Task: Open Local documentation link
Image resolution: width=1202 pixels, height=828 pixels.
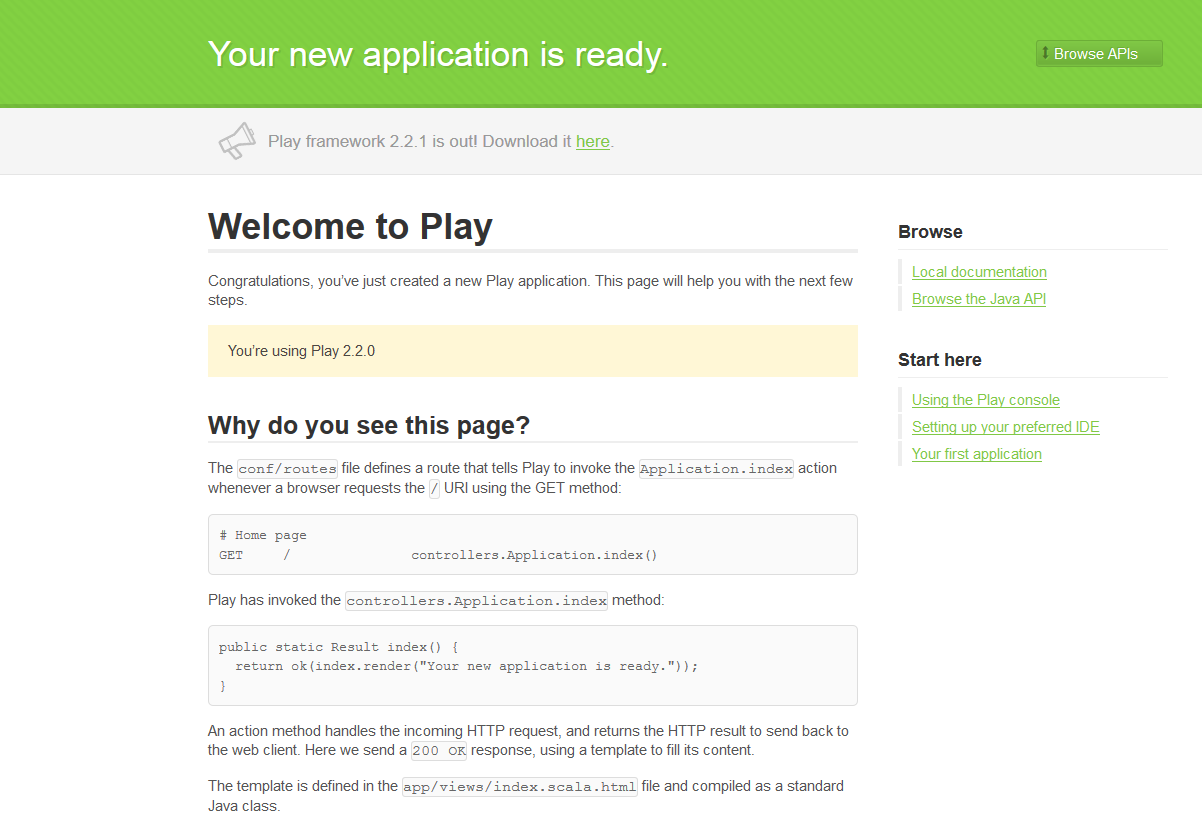Action: point(979,272)
